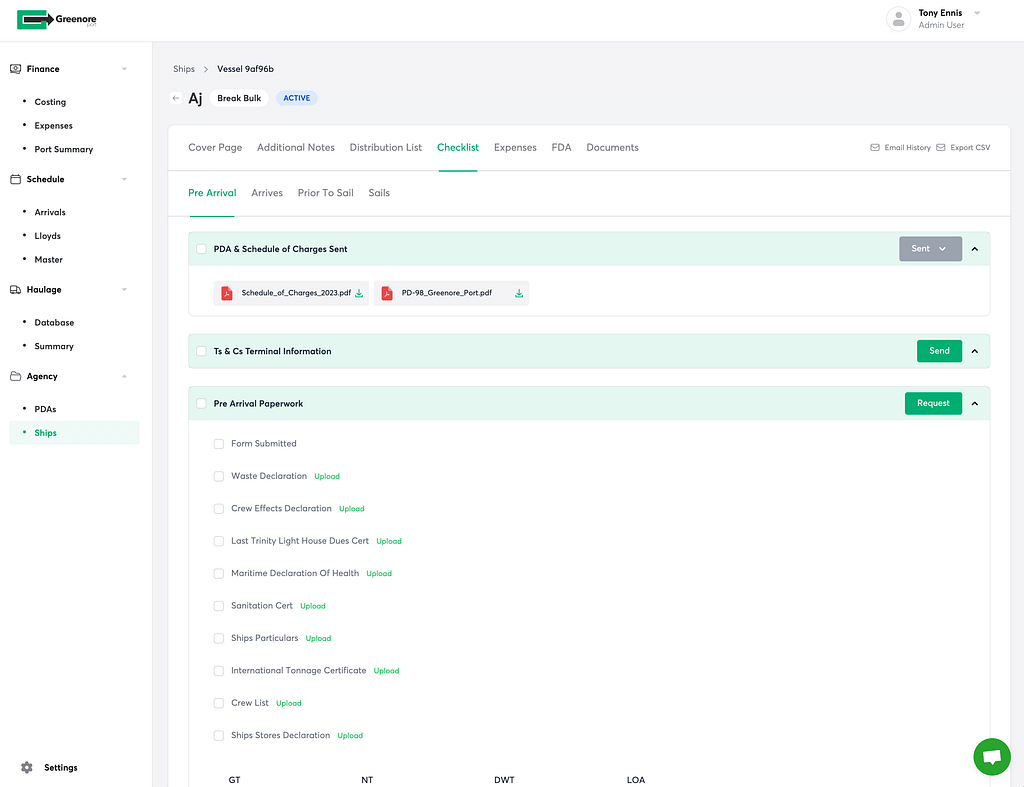This screenshot has width=1024, height=787.
Task: Click Upload link for Sanitation Cert
Action: tap(313, 606)
